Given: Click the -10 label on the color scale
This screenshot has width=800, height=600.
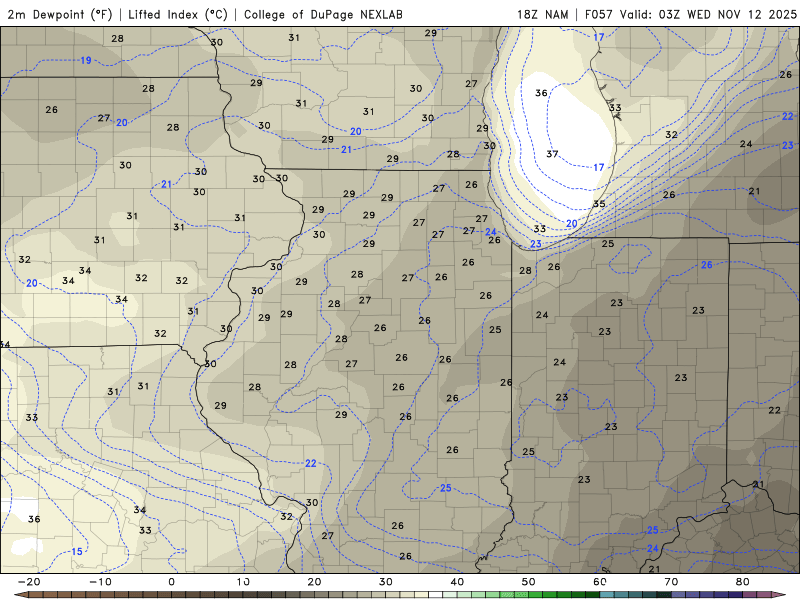Looking at the screenshot, I should click(x=100, y=582).
